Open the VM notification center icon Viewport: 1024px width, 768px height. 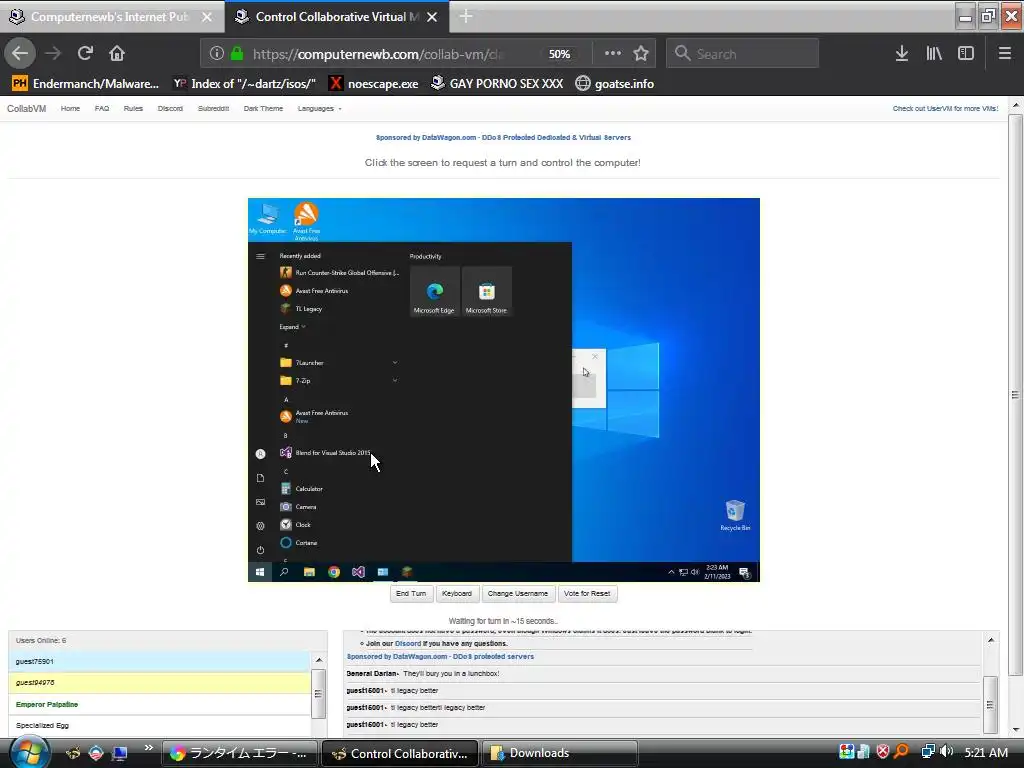pos(744,573)
